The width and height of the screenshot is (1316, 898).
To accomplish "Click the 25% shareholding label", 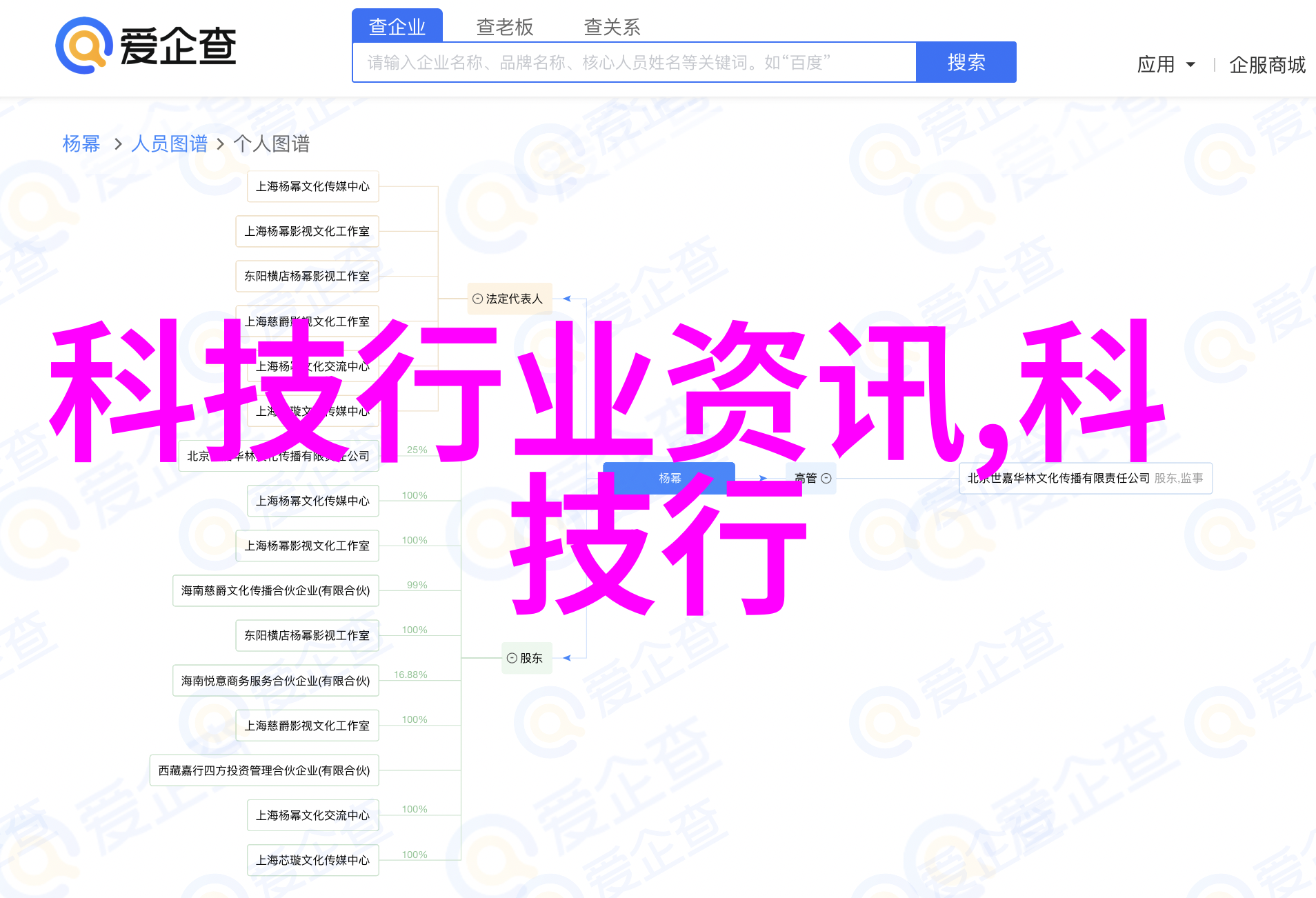I will (x=417, y=450).
